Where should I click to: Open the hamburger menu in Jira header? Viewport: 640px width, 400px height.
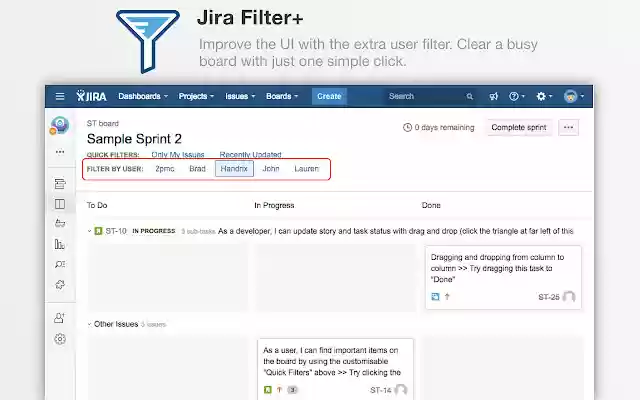(60, 96)
